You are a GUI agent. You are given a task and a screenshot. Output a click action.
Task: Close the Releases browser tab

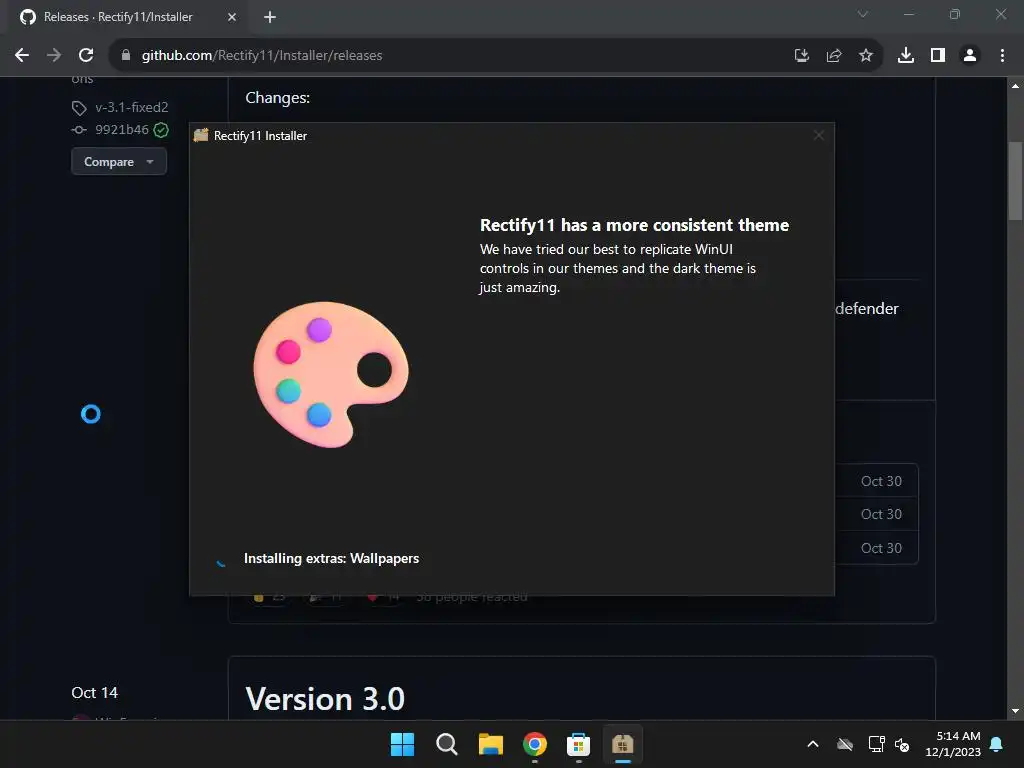point(232,17)
